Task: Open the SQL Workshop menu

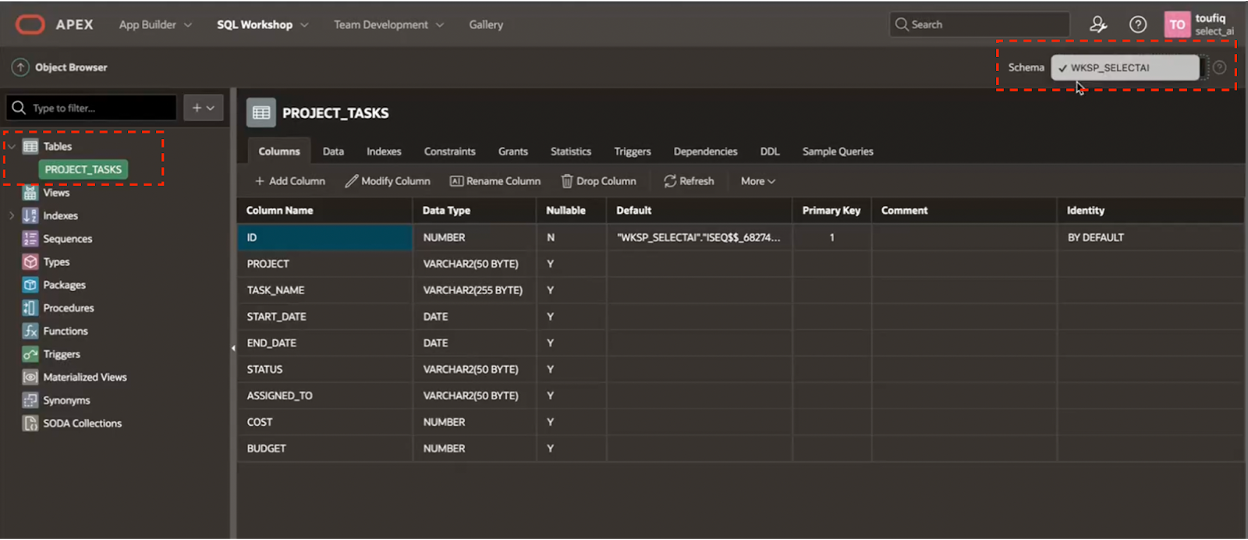Action: click(x=262, y=25)
